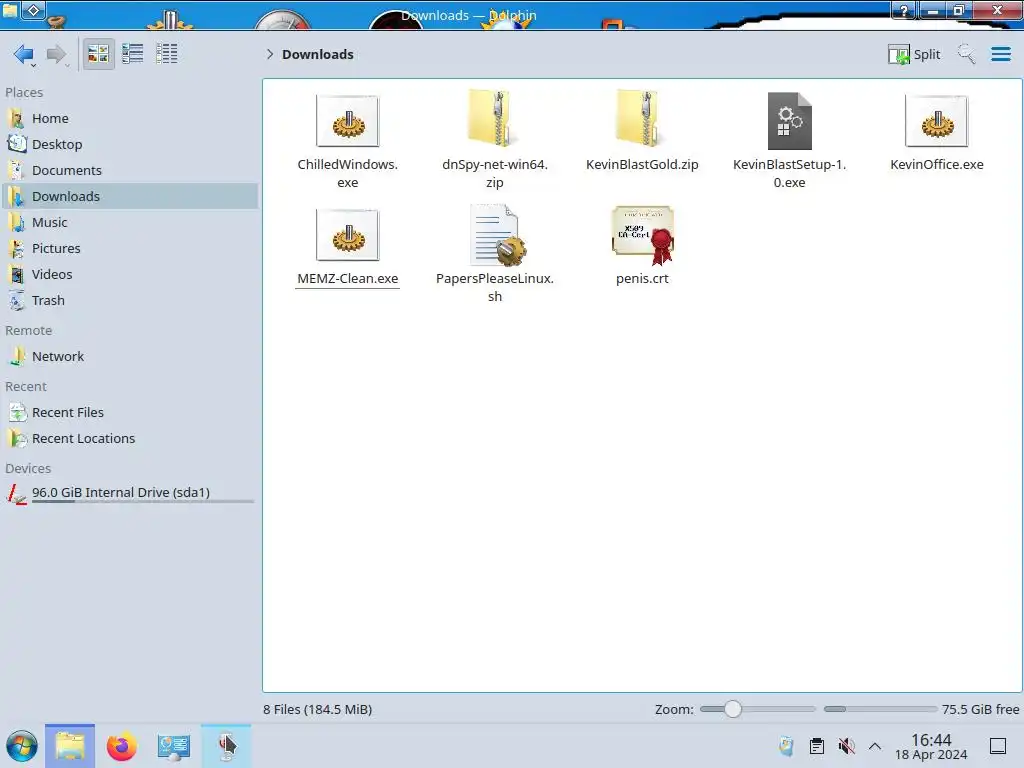The height and width of the screenshot is (768, 1024).
Task: Open Recent Locations
Action: pyautogui.click(x=129, y=439)
